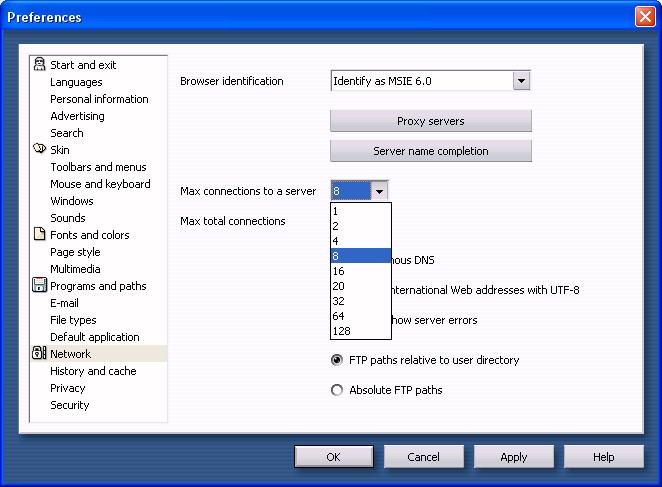Select FTP paths relative to user directory
The image size is (662, 487).
pyautogui.click(x=337, y=360)
